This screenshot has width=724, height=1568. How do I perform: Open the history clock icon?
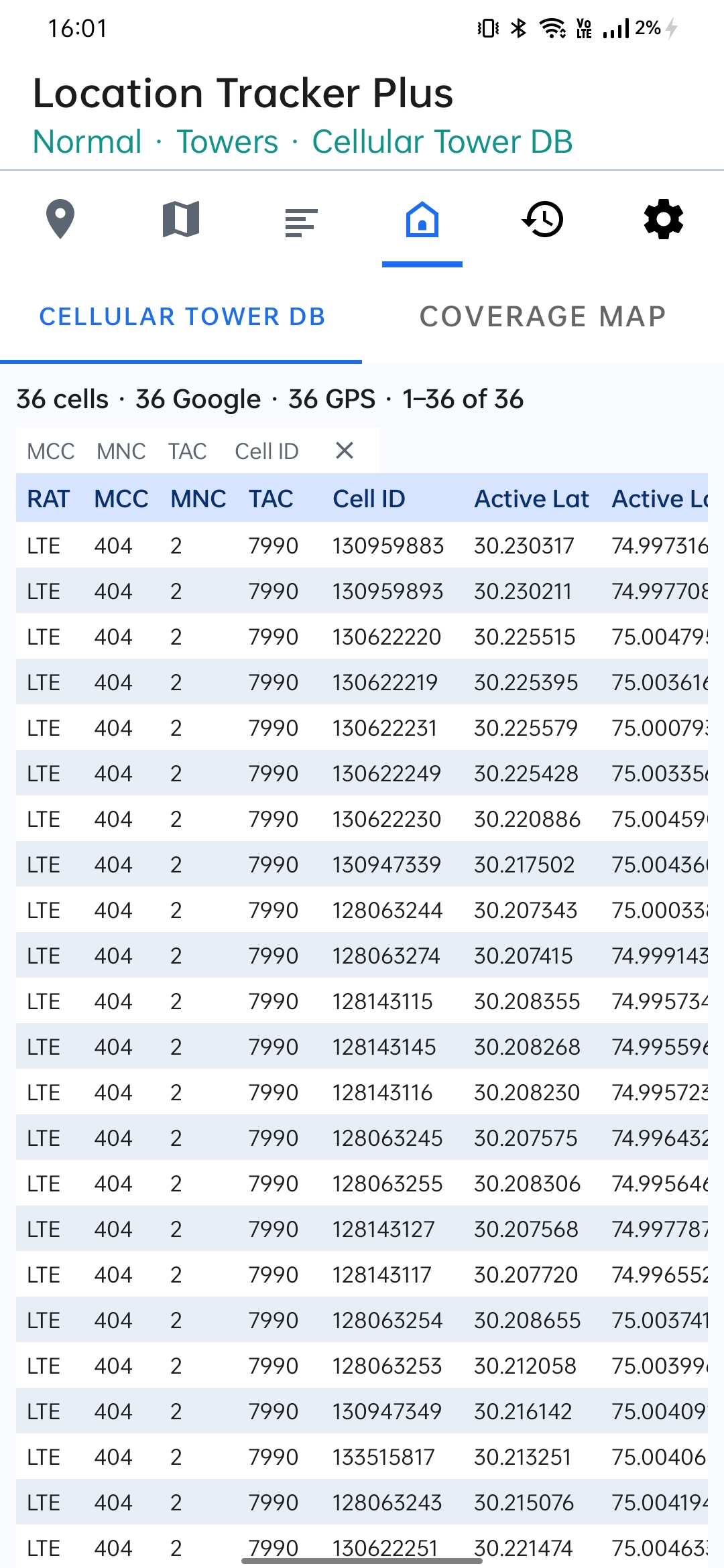[x=543, y=219]
